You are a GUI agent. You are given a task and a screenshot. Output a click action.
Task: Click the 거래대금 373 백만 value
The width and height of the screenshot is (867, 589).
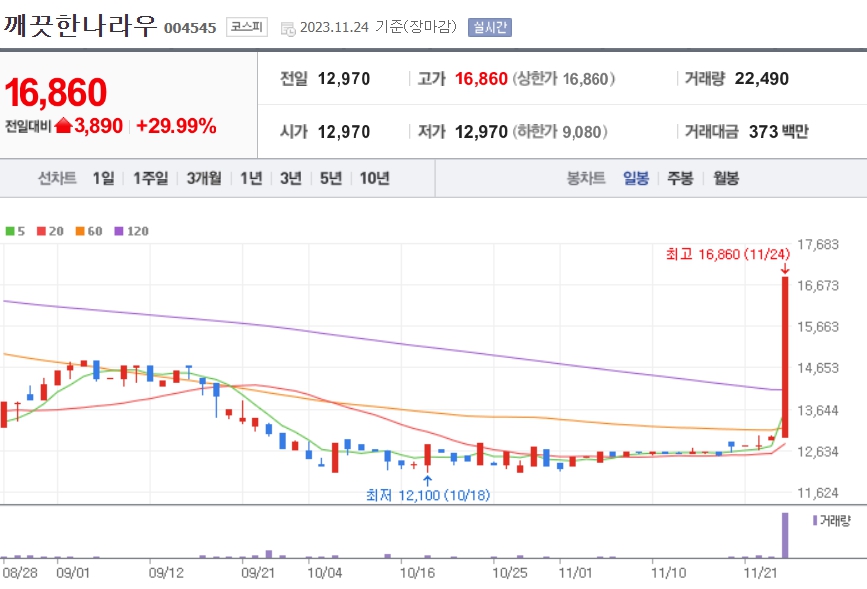click(x=779, y=132)
